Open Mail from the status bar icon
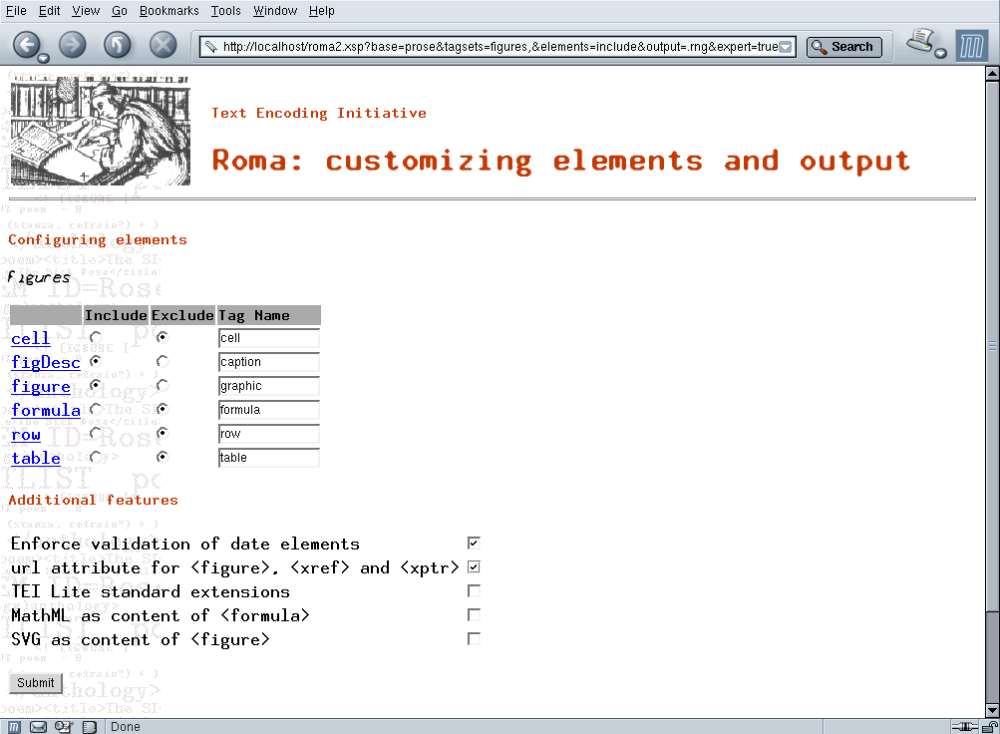 [x=39, y=727]
